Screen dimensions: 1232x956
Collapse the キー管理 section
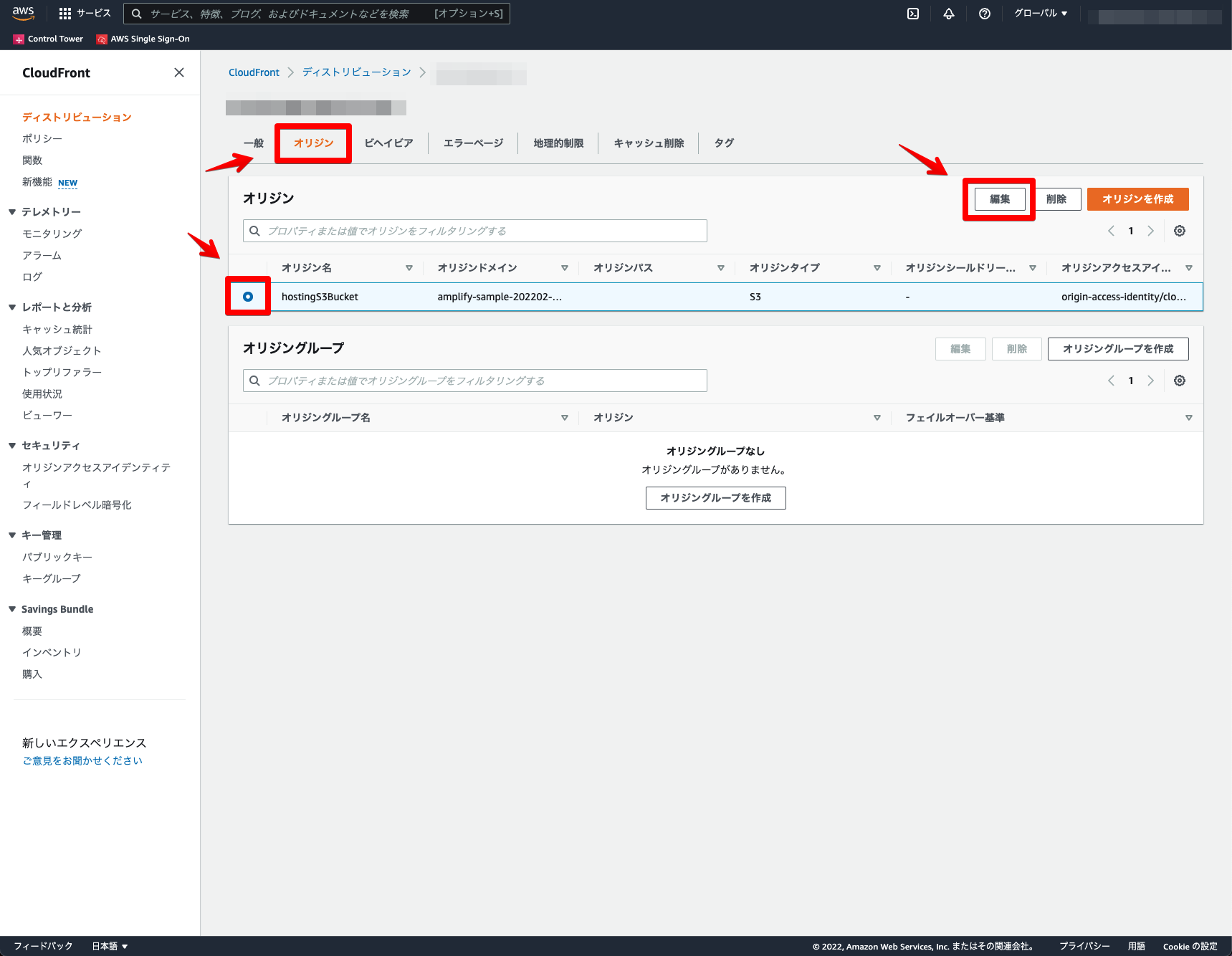12,535
